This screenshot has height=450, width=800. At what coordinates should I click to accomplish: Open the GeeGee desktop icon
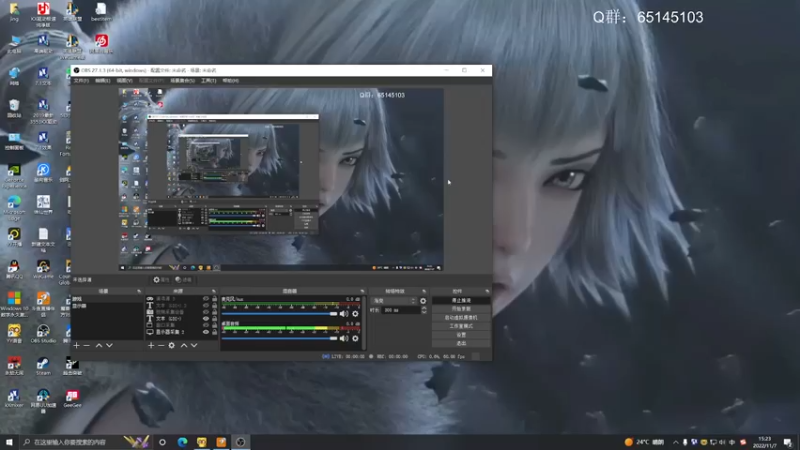pos(72,398)
